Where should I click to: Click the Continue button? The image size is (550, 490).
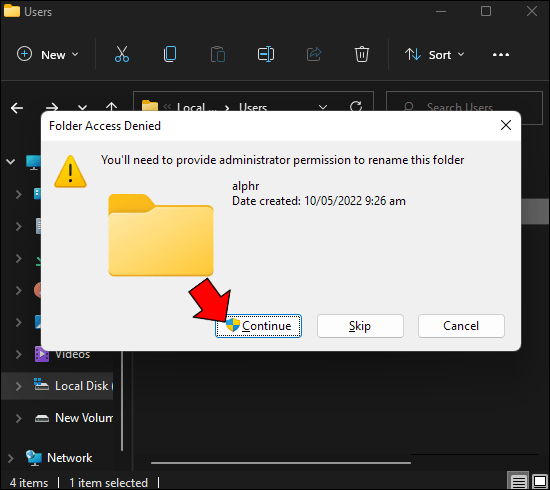[258, 326]
